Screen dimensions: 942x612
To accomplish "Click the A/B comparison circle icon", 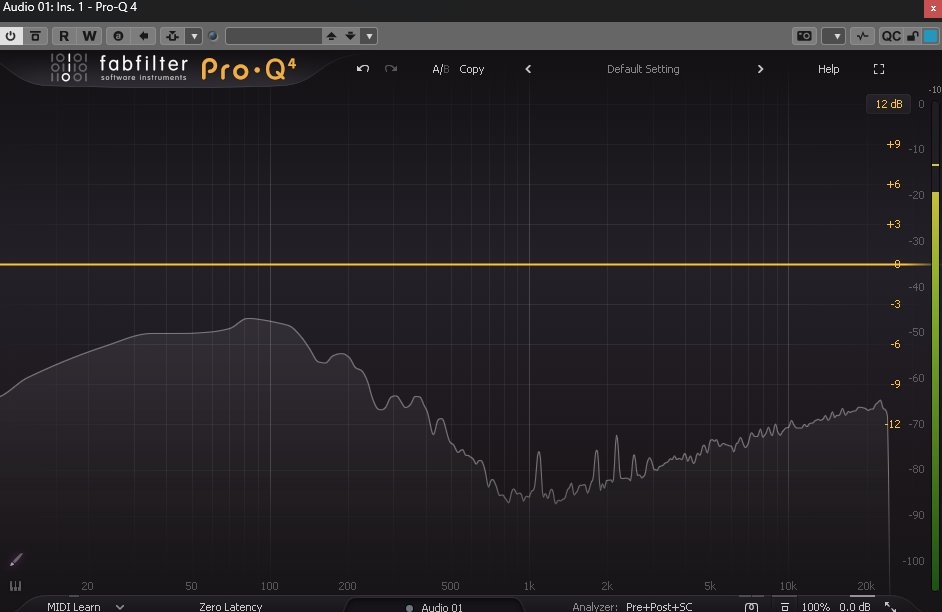I will pos(118,36).
